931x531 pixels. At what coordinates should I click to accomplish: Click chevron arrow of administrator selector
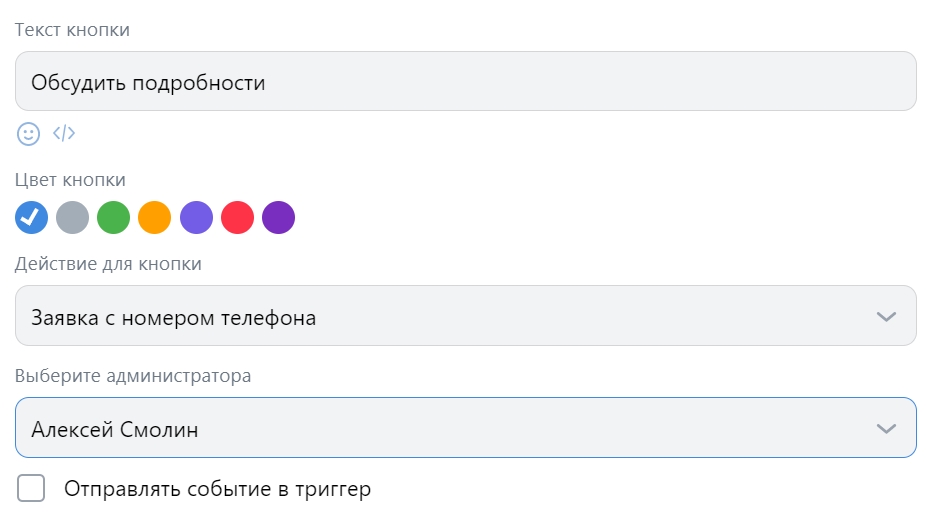(x=885, y=428)
